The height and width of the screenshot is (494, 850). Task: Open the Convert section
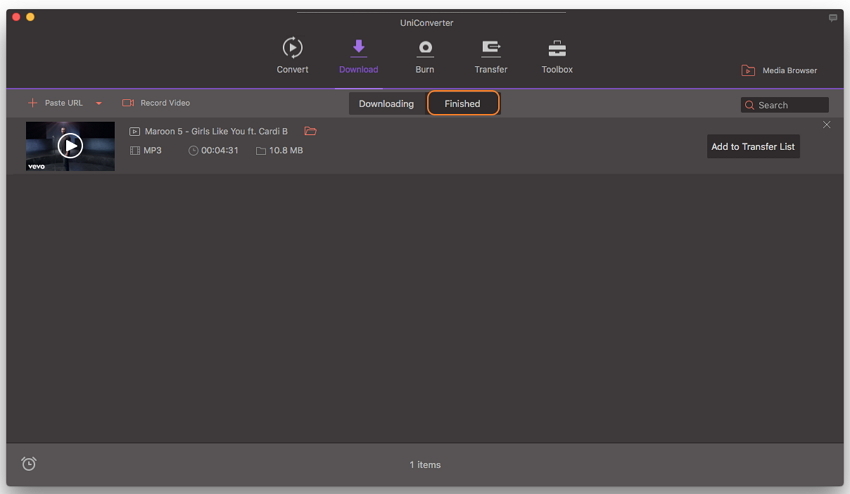click(x=292, y=55)
